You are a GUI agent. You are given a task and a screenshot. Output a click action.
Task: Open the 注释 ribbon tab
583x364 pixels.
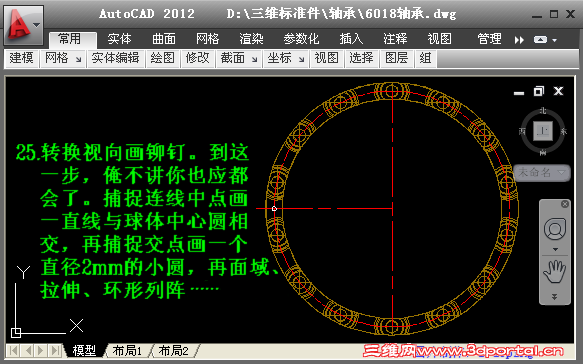(x=395, y=39)
